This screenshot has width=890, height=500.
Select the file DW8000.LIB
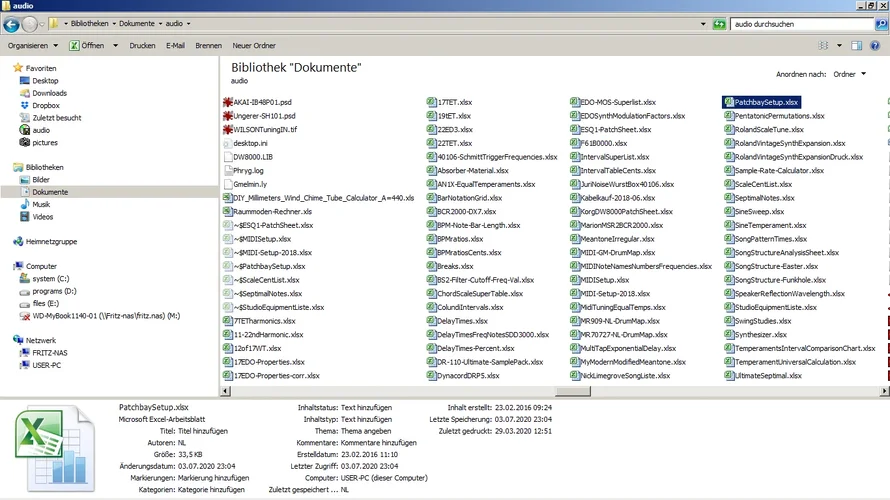click(x=248, y=157)
